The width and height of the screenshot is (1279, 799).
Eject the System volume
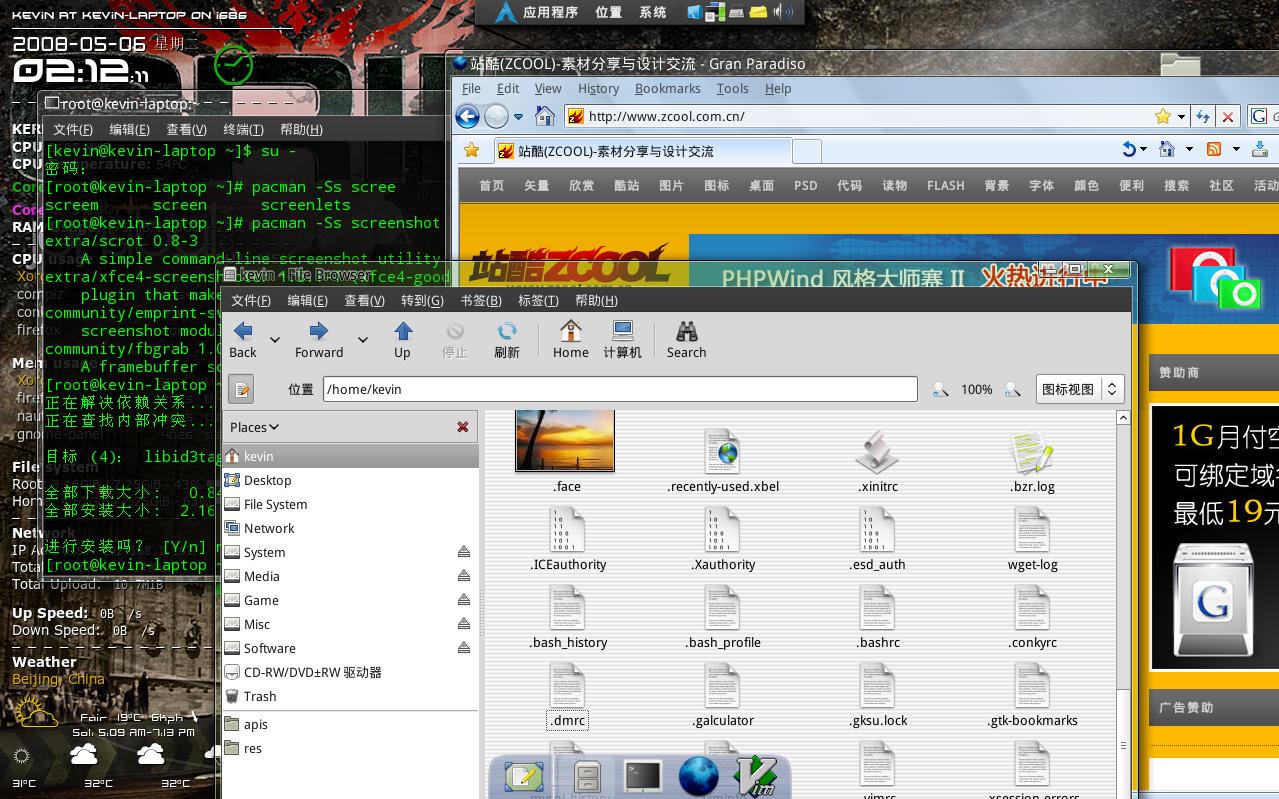pos(464,552)
